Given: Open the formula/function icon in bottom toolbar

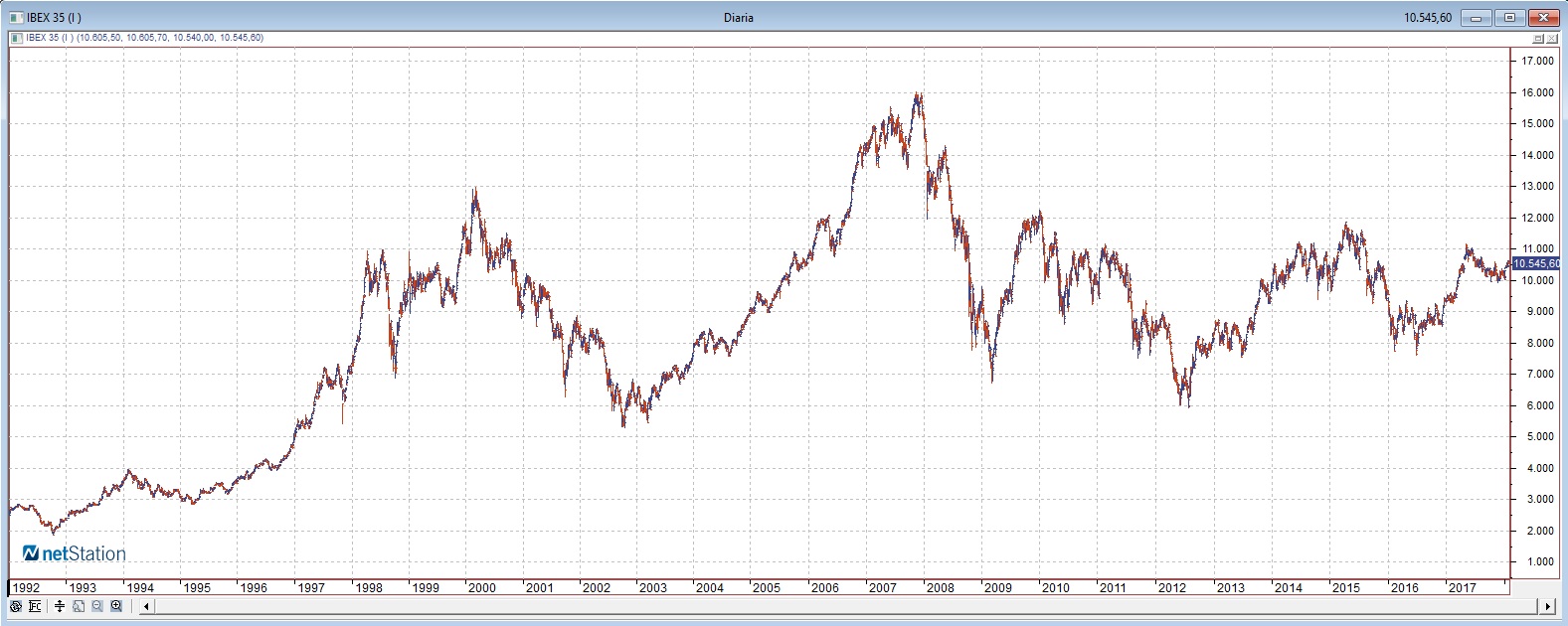Looking at the screenshot, I should pos(35,606).
